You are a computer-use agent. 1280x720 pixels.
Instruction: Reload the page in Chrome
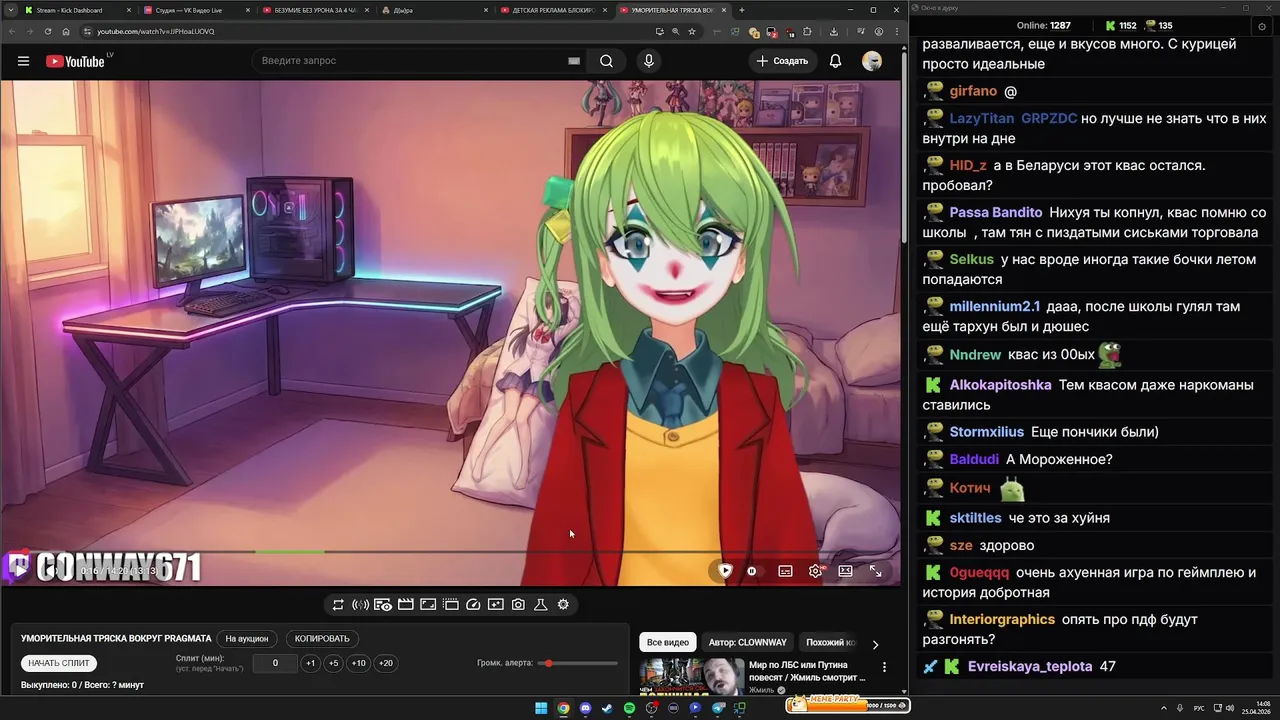click(47, 31)
